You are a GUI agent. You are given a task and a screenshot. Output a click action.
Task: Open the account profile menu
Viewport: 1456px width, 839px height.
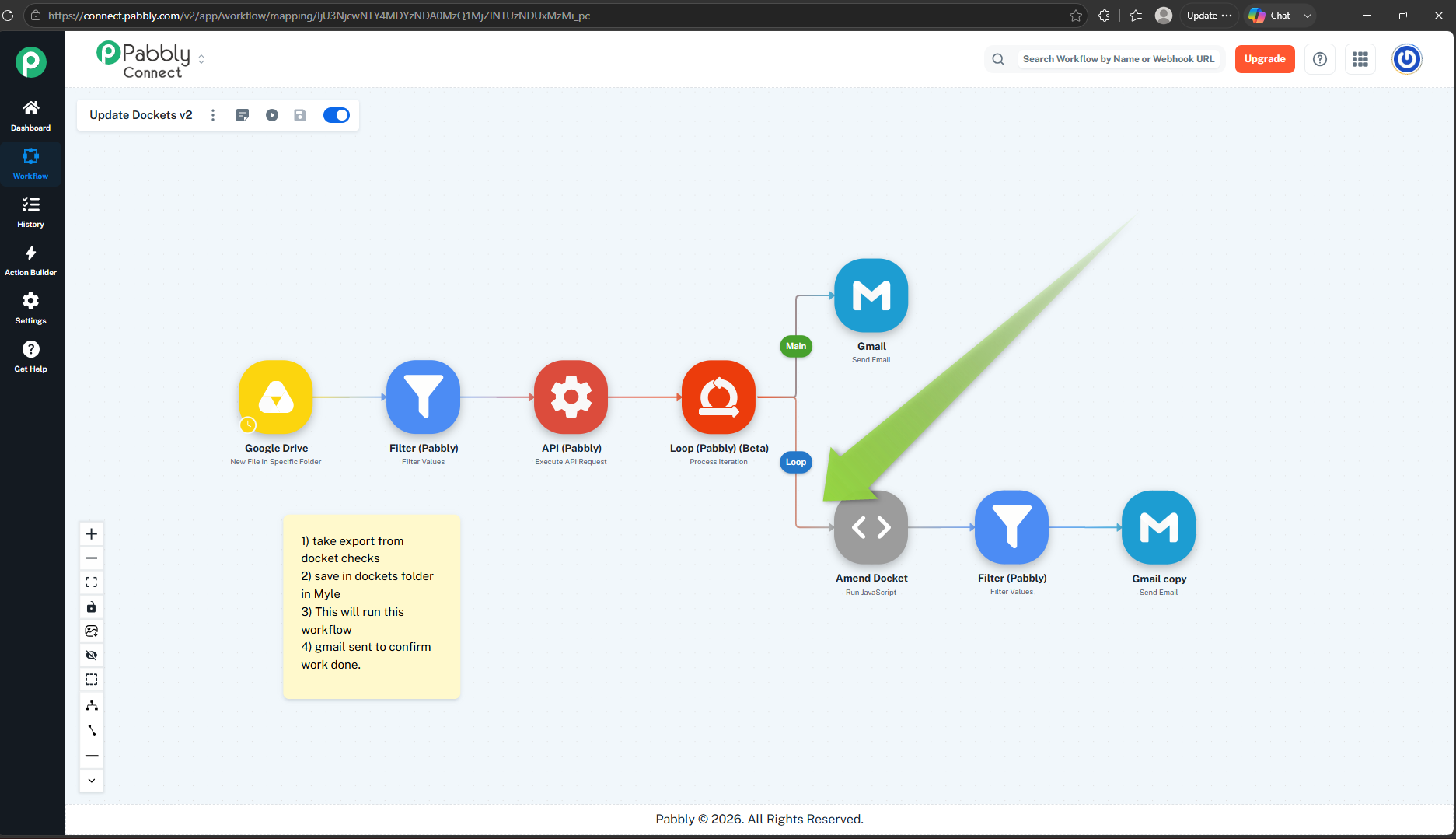point(1407,59)
